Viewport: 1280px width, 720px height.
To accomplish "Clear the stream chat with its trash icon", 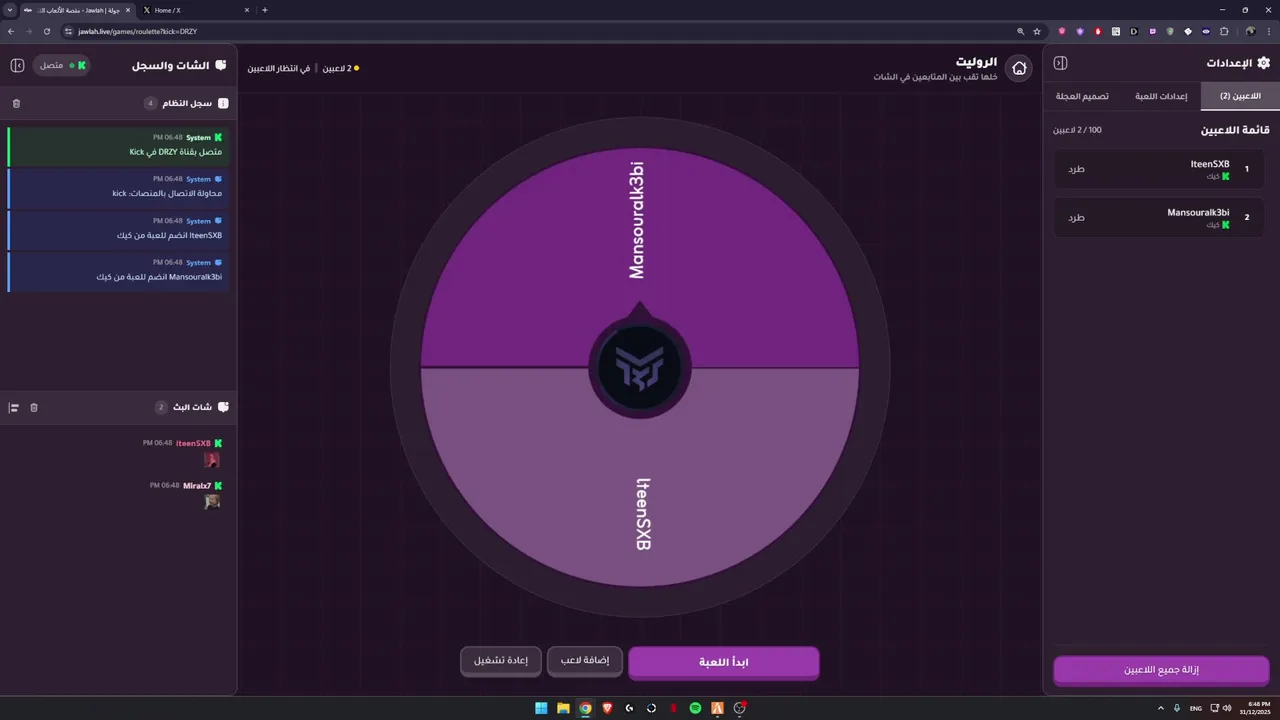I will pyautogui.click(x=34, y=407).
